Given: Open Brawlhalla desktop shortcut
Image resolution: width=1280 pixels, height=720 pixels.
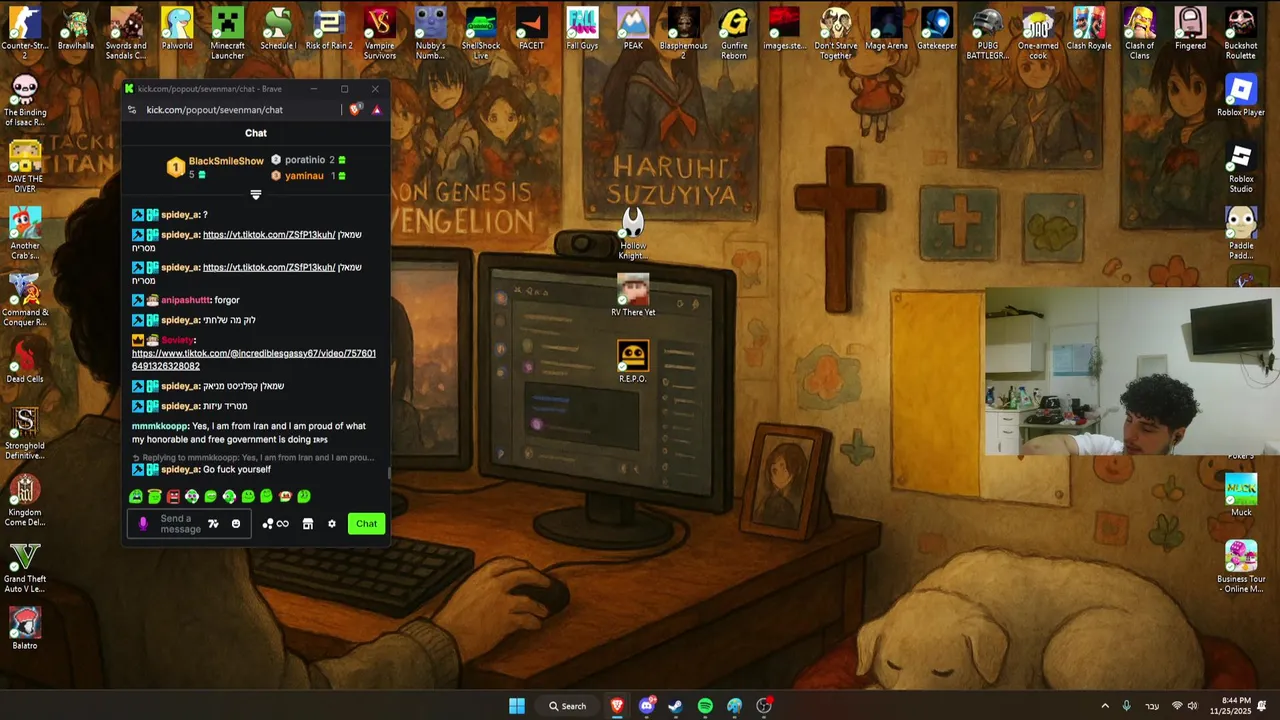Looking at the screenshot, I should (76, 30).
